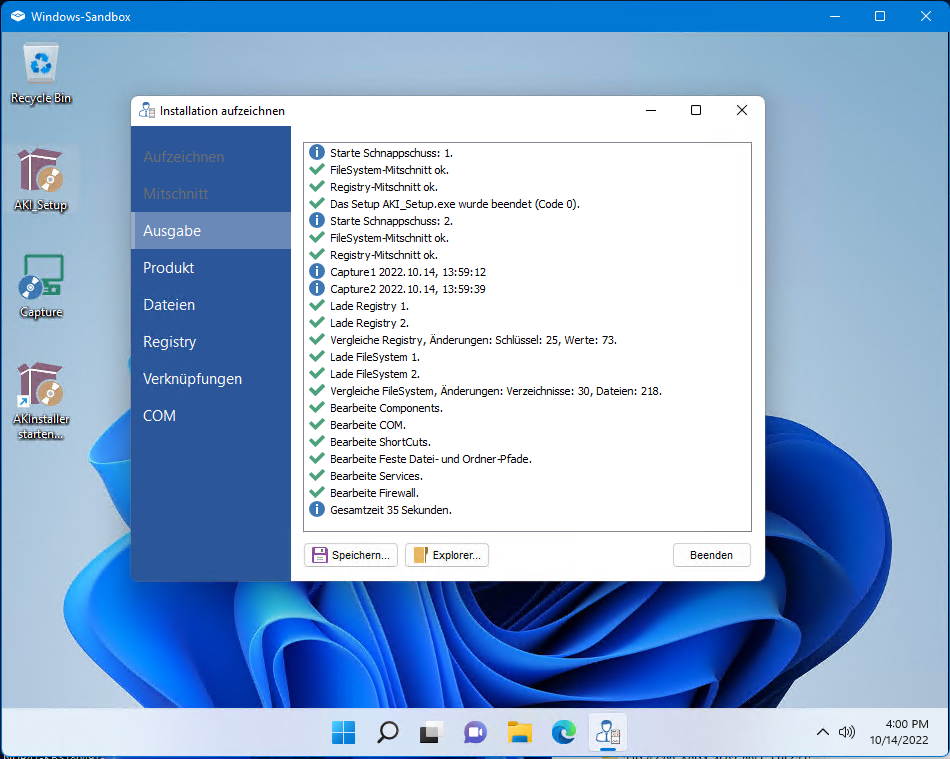Select the AKInstaller starten shortcut icon

click(41, 401)
